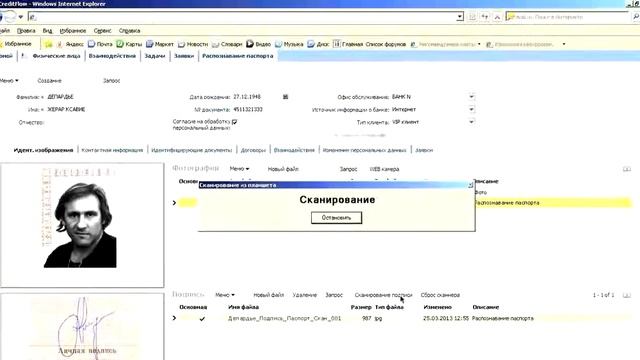
Task: Click the Остановить button in scanning dialog
Action: point(336,218)
